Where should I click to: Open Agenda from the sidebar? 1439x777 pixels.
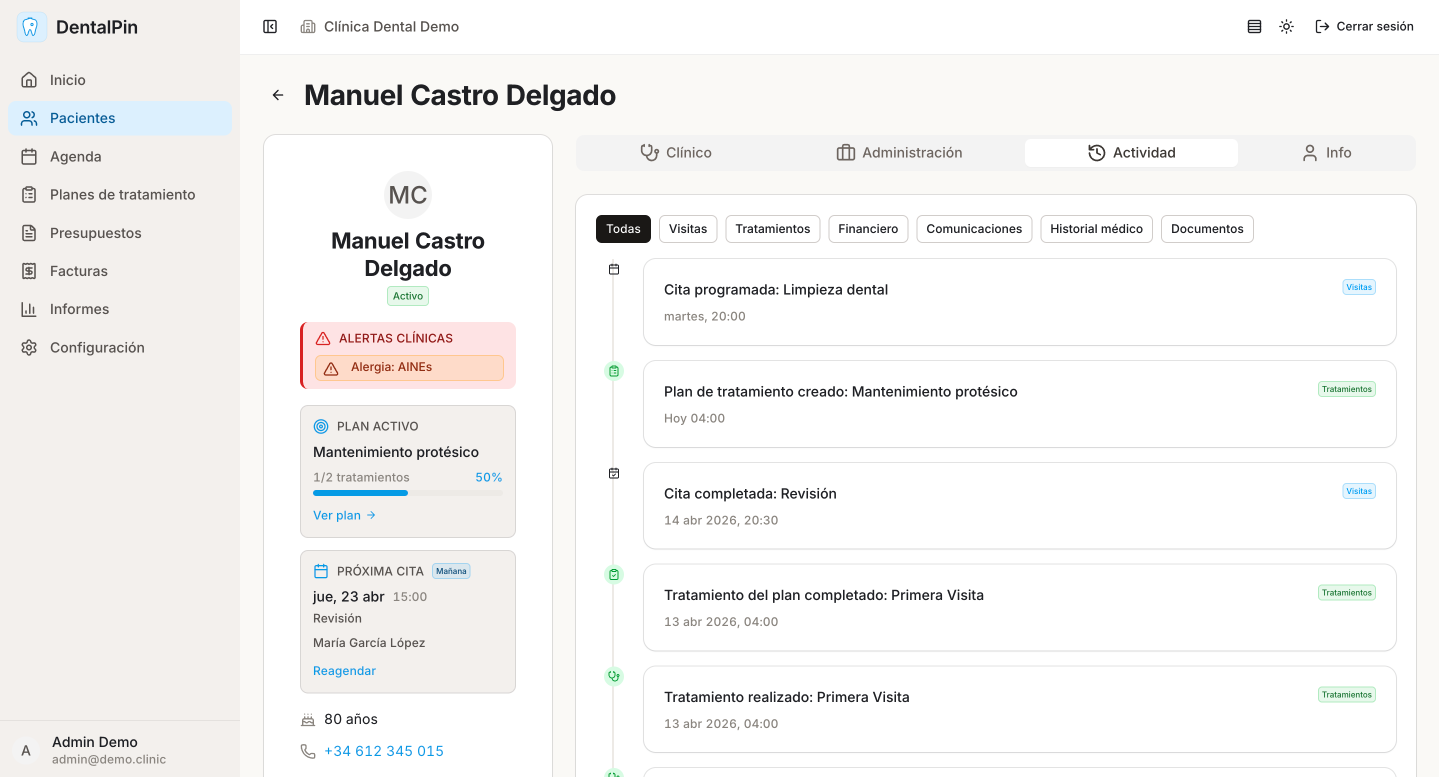click(76, 157)
